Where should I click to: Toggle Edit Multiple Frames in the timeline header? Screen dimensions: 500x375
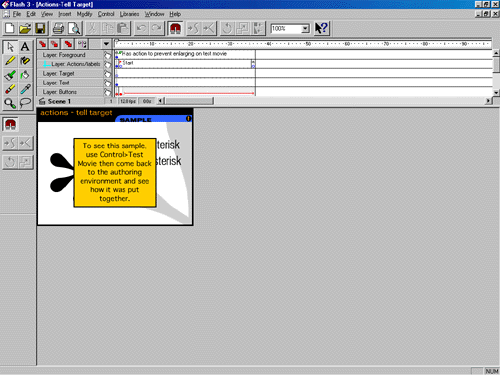click(68, 44)
